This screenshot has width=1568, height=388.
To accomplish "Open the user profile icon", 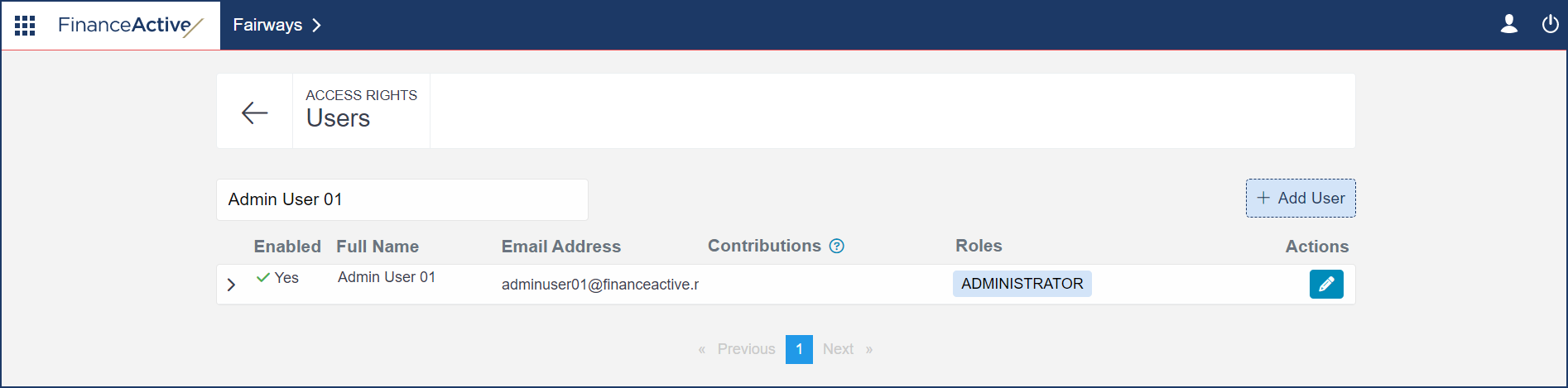I will 1509,25.
